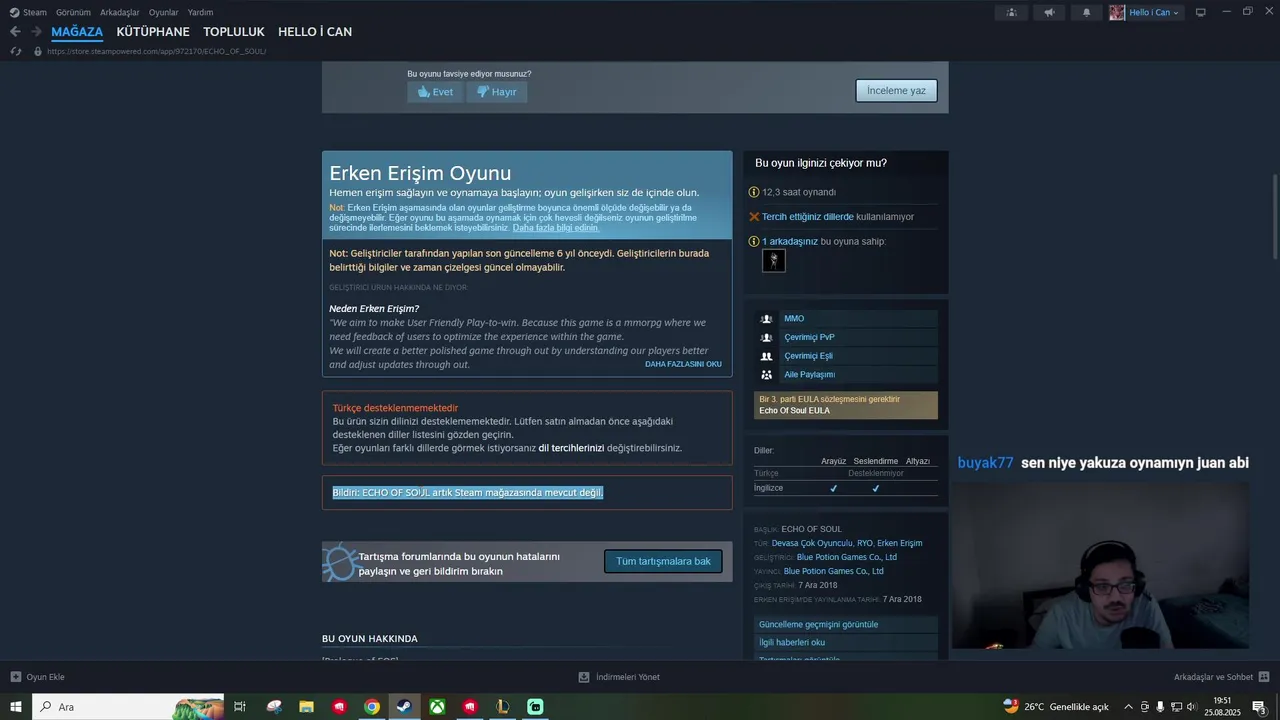Open the 1 arkadaşınız link
Viewport: 1280px width, 720px height.
pos(790,241)
